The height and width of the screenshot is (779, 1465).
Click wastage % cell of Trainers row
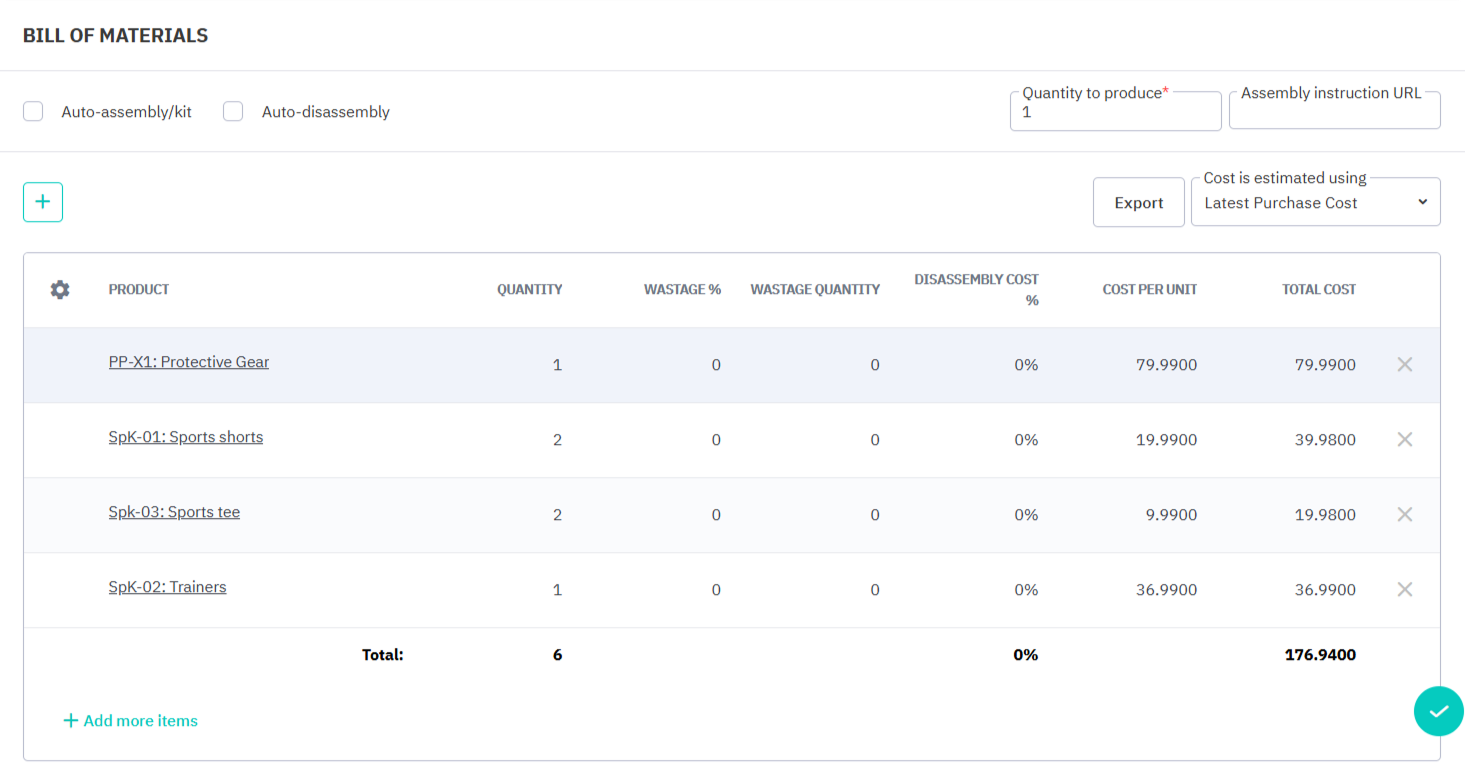(x=716, y=591)
